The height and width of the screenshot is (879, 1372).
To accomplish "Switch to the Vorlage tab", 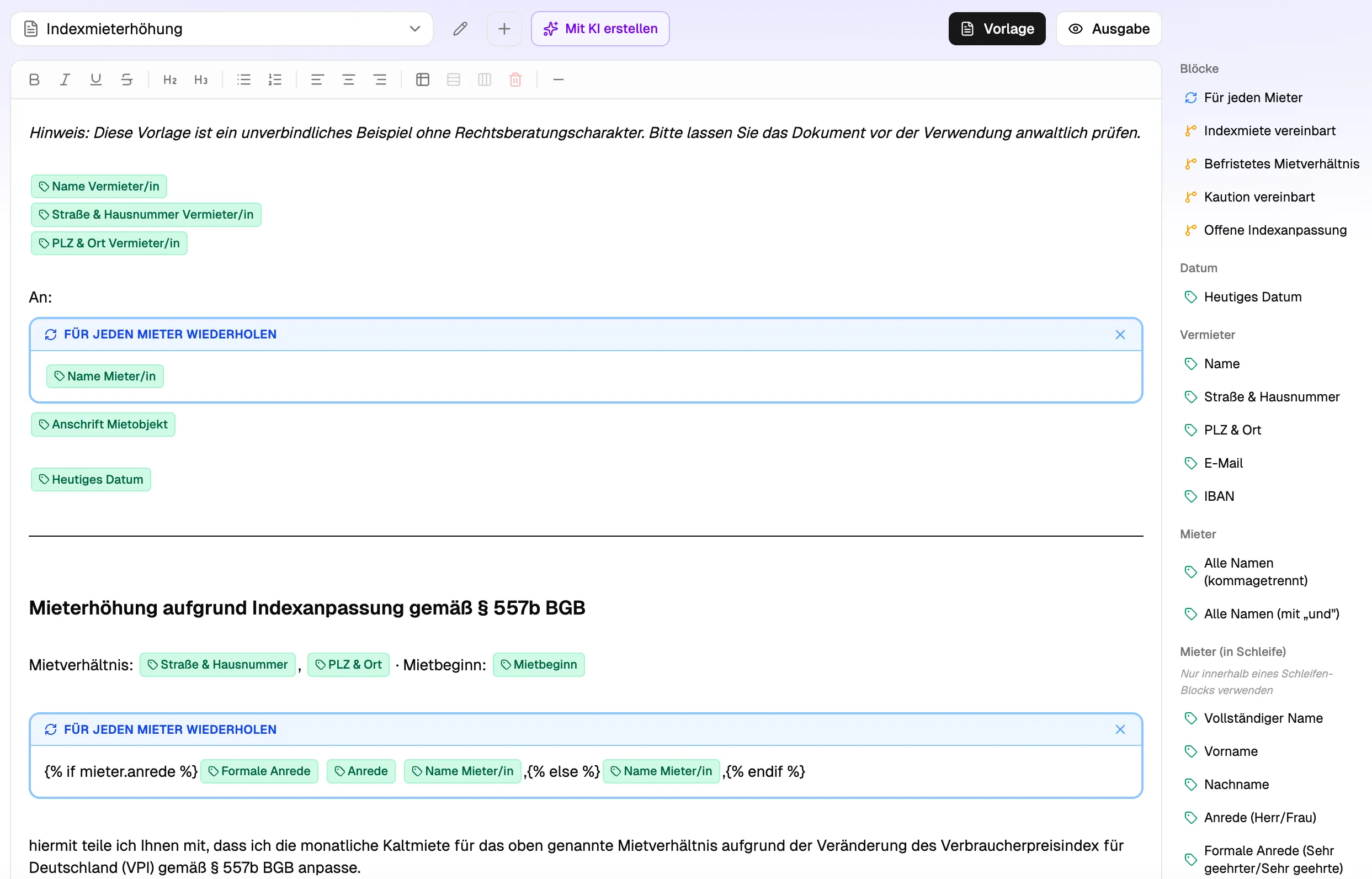I will click(997, 29).
